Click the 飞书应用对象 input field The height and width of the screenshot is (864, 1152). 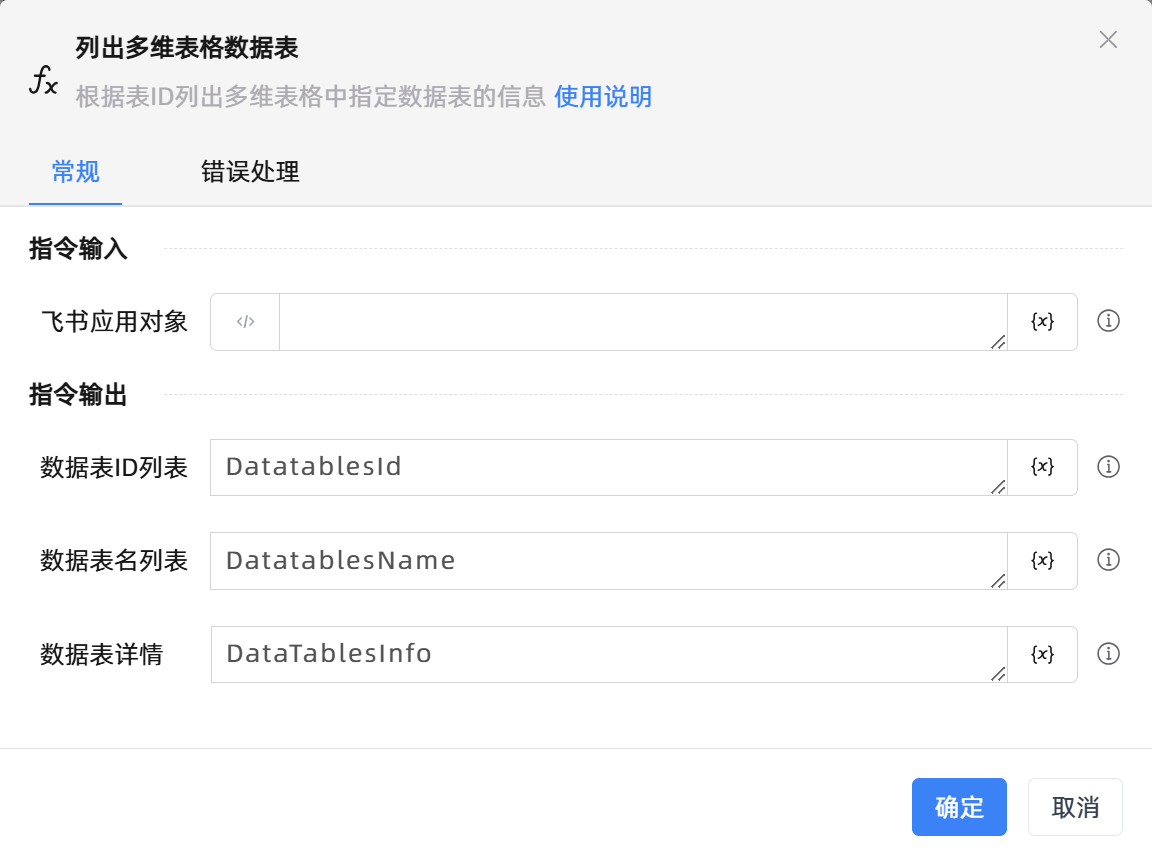click(x=643, y=322)
